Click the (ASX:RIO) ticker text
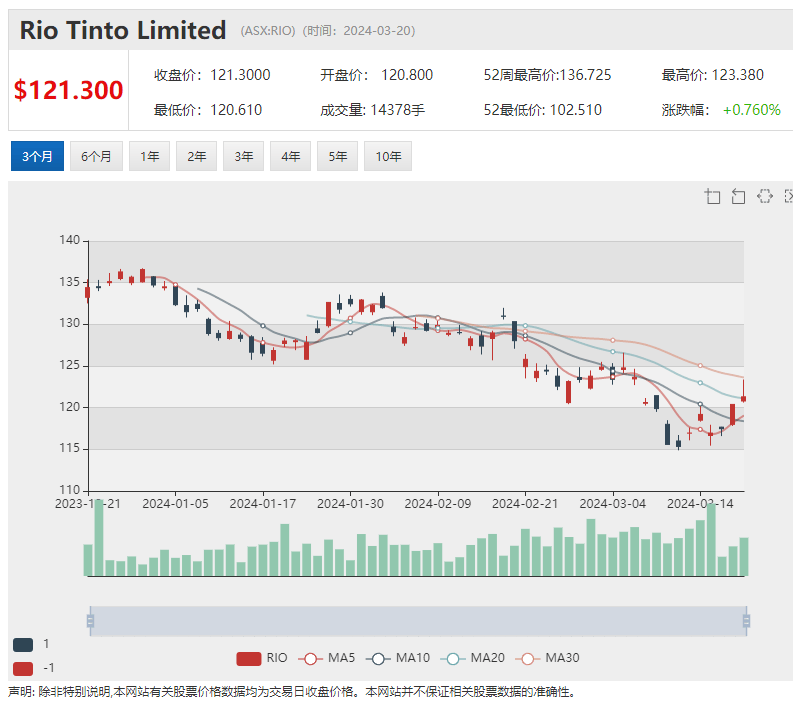The width and height of the screenshot is (809, 718). coord(268,31)
